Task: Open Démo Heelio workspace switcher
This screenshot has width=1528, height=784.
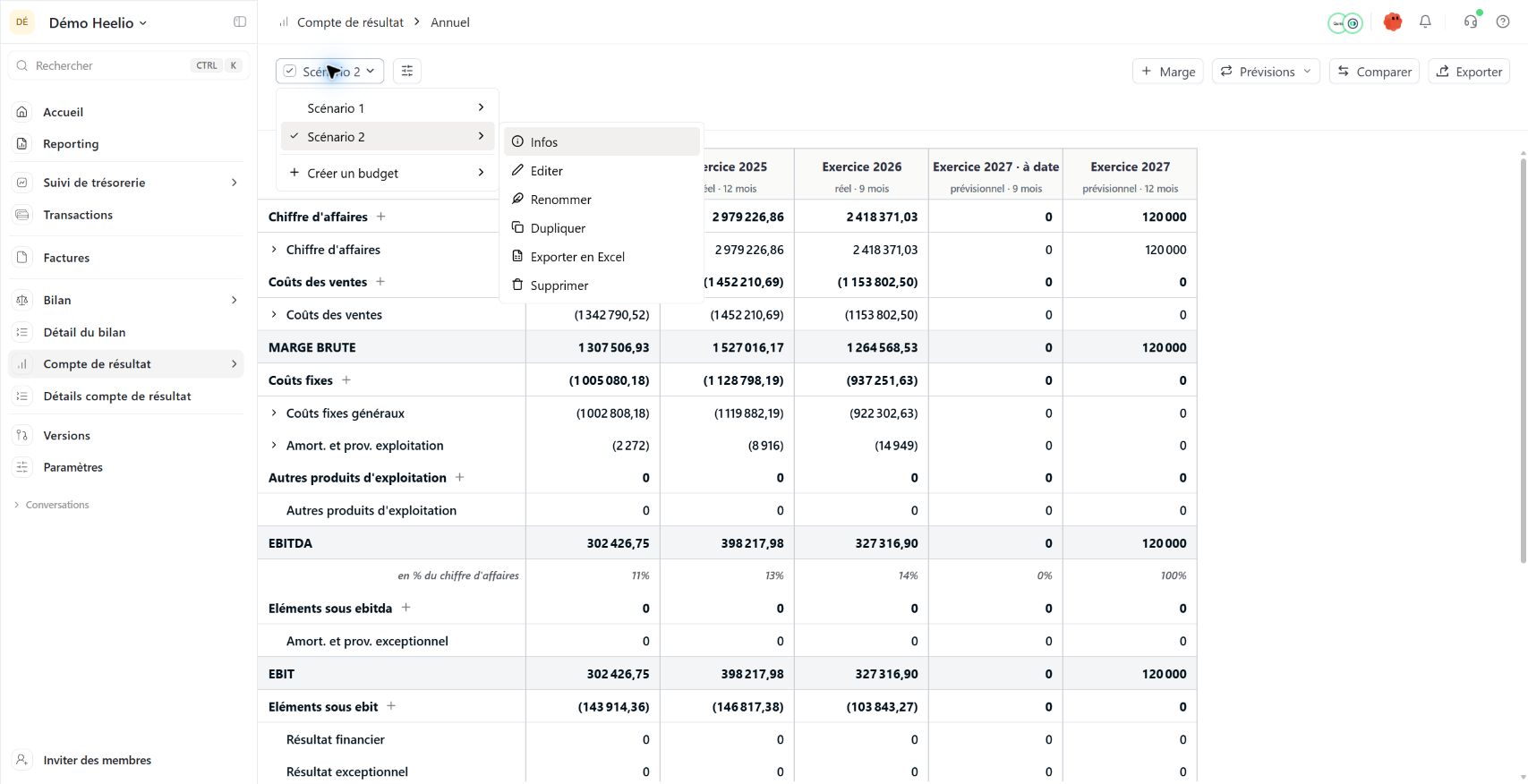Action: click(98, 22)
